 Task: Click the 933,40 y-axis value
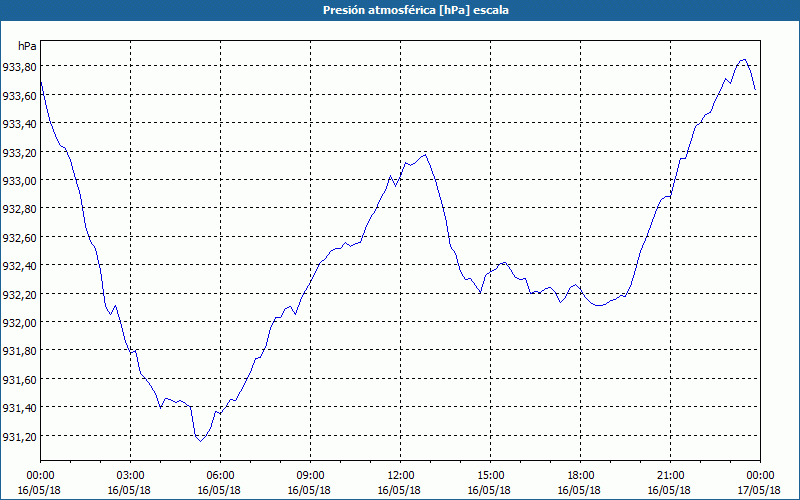(x=19, y=123)
